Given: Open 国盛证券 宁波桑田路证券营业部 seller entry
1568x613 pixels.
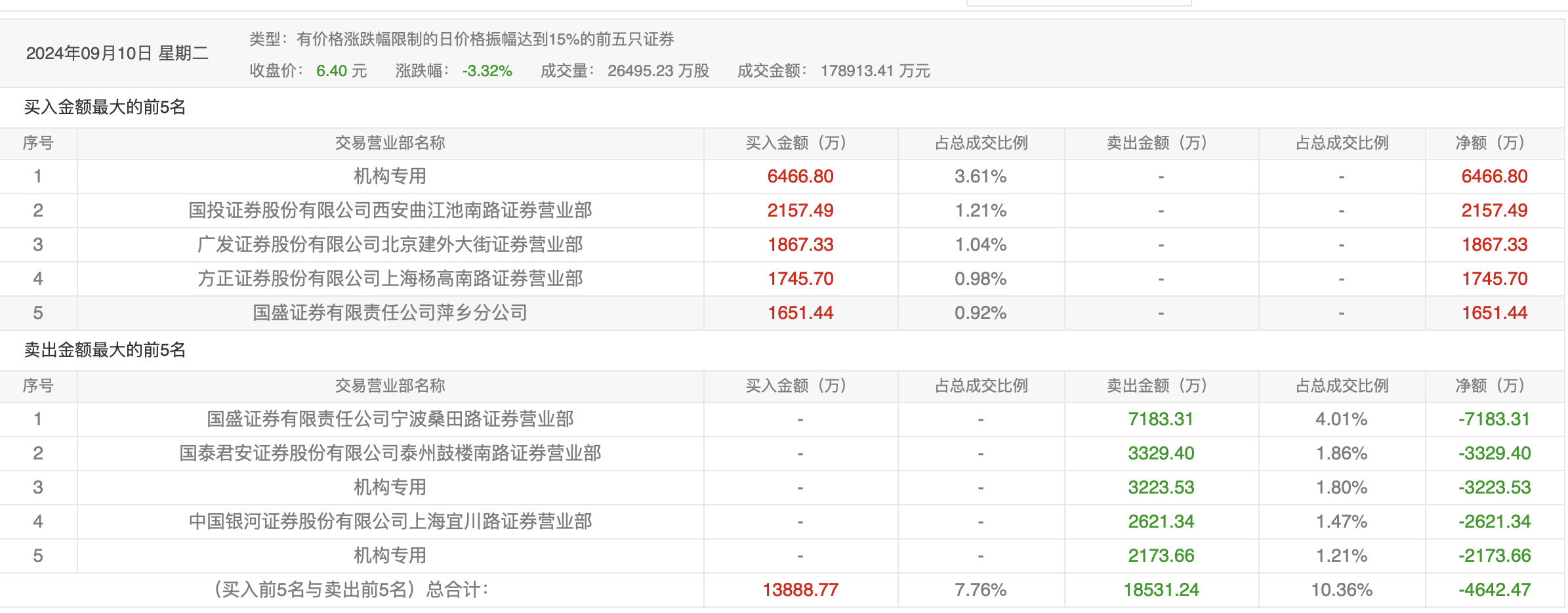Looking at the screenshot, I should coord(390,419).
